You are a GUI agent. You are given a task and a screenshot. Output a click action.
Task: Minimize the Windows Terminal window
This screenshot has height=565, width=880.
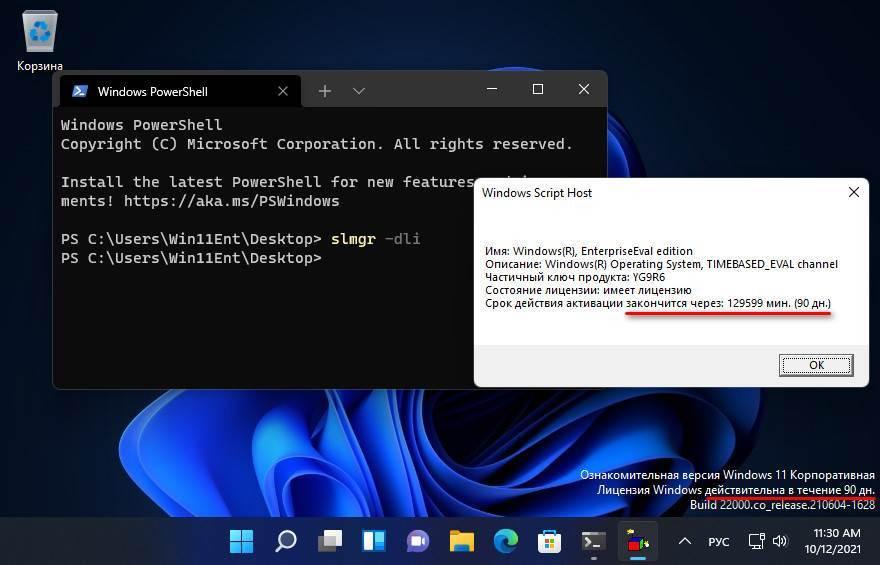[x=492, y=89]
